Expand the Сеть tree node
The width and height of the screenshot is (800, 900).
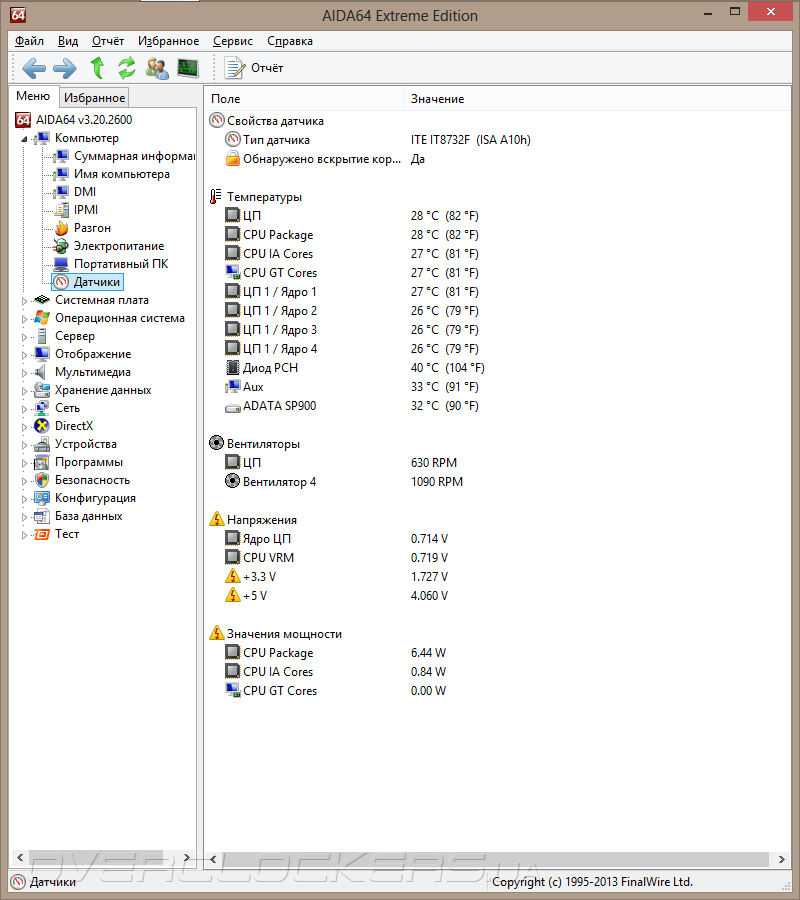pos(24,409)
